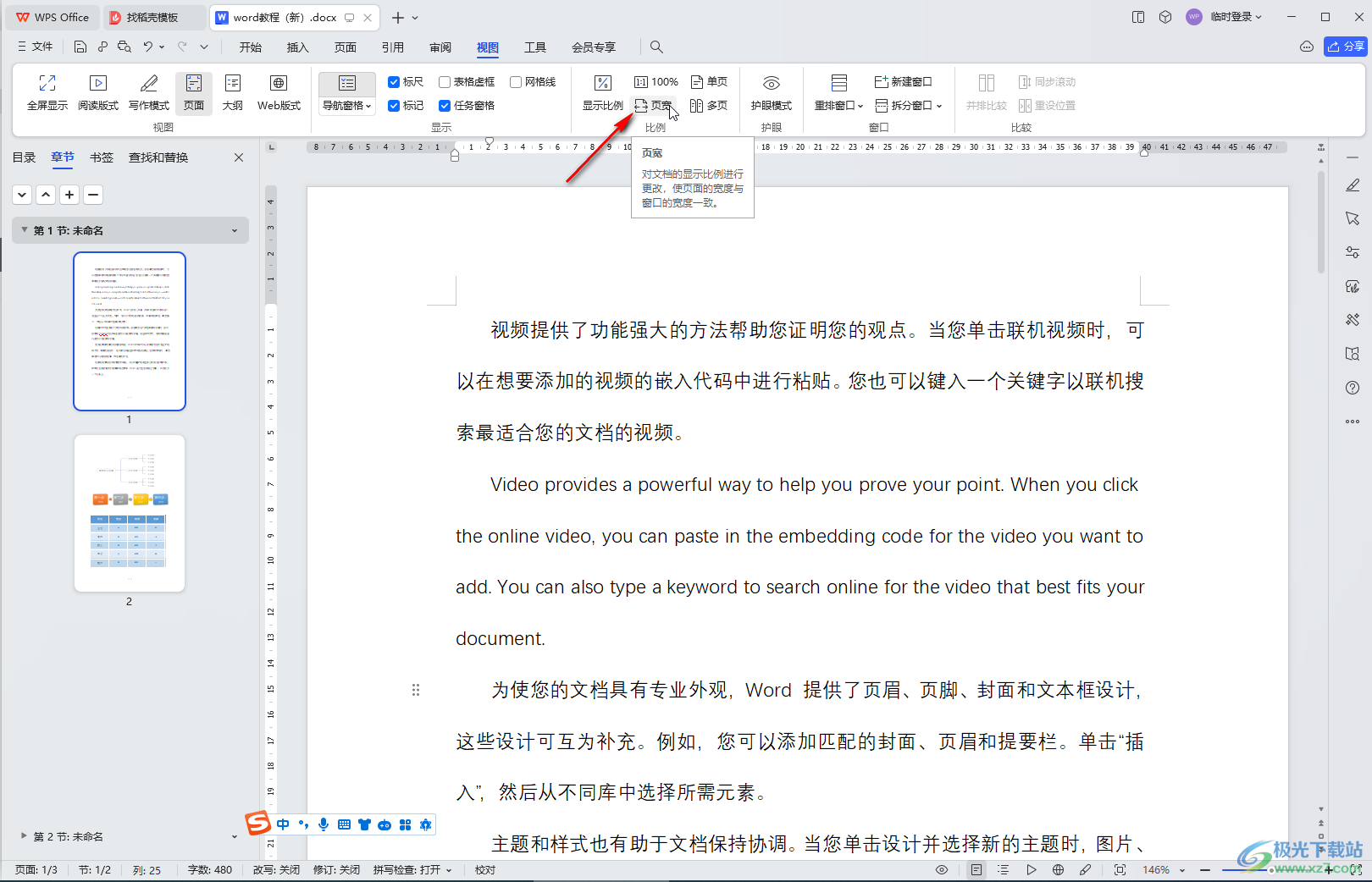The height and width of the screenshot is (882, 1372).
Task: Switch to the Contents navigation tab
Action: pyautogui.click(x=24, y=157)
